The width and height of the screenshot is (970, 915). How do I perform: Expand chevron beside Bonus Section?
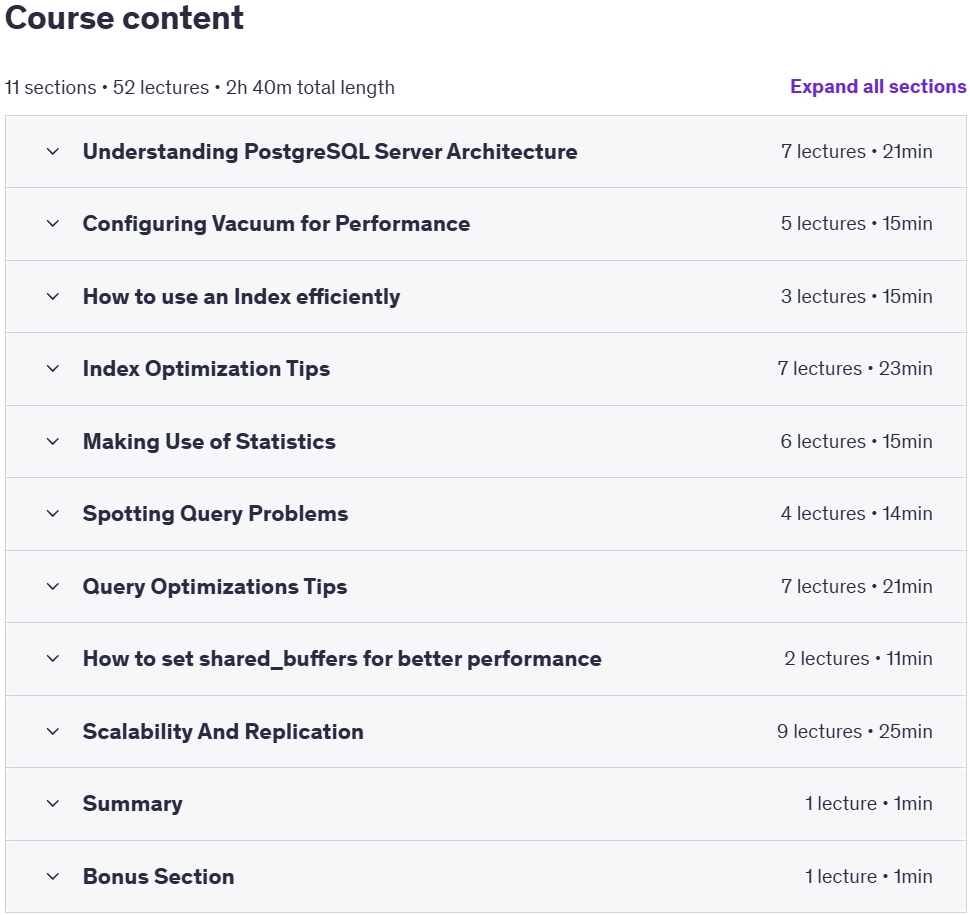coord(53,877)
